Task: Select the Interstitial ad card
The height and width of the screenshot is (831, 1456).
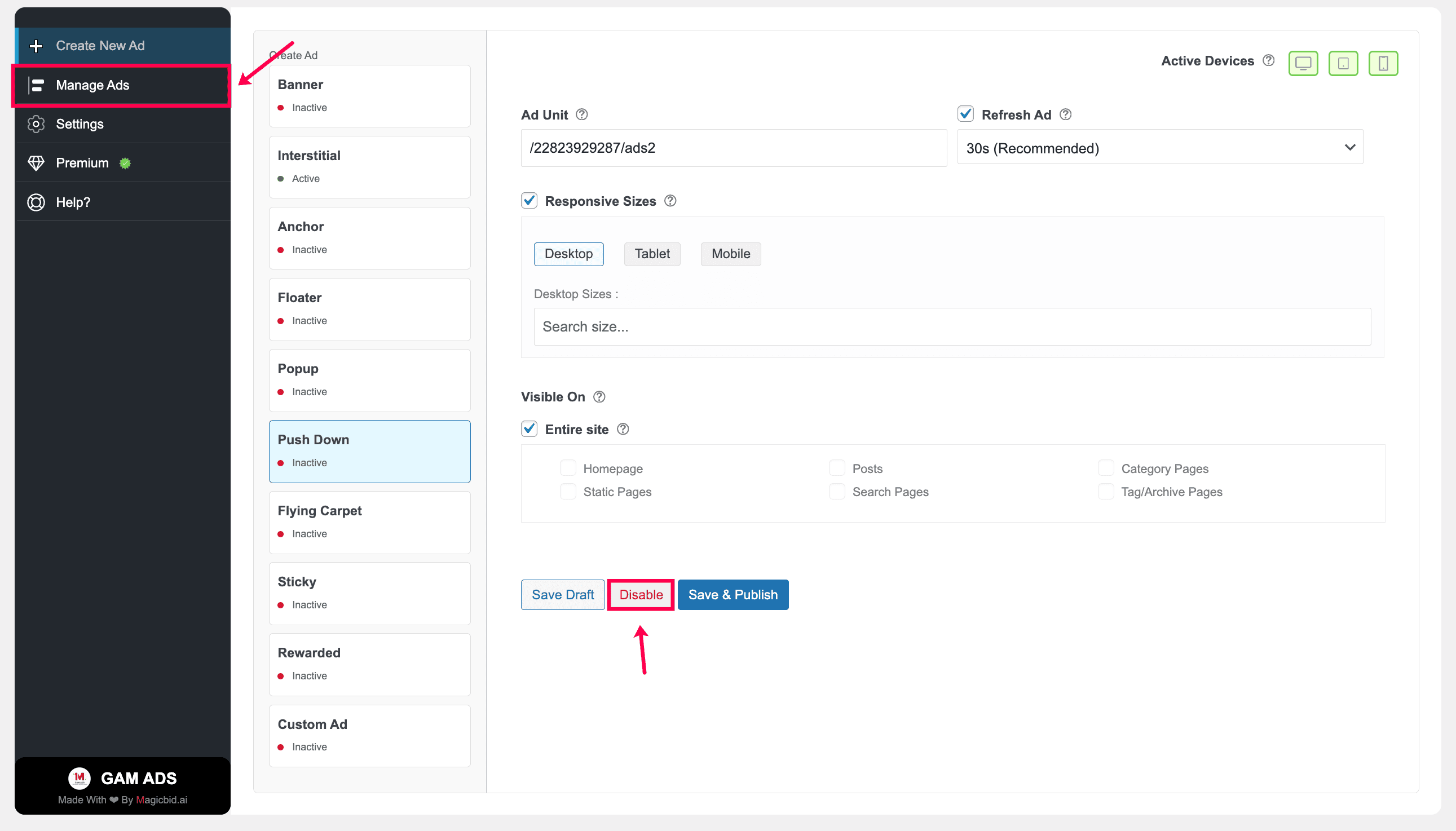Action: pyautogui.click(x=369, y=167)
